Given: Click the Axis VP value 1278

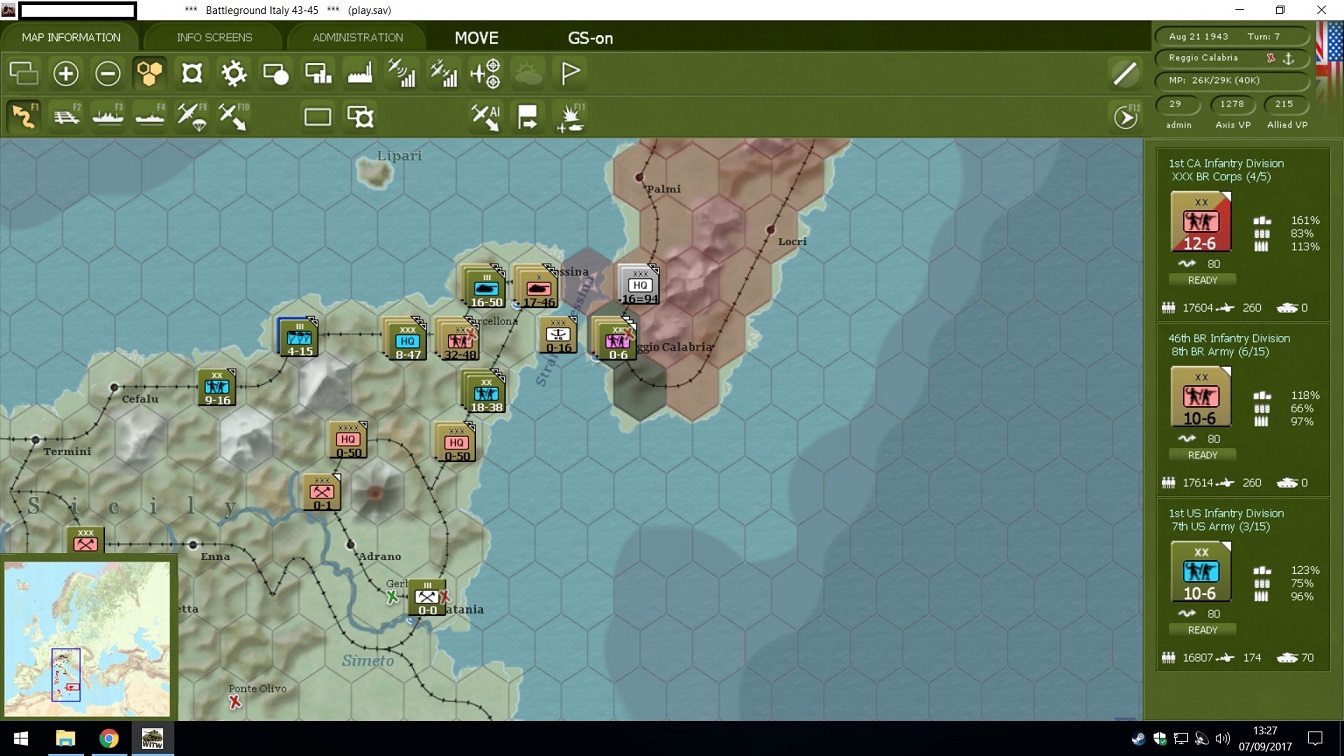Looking at the screenshot, I should pos(1232,104).
